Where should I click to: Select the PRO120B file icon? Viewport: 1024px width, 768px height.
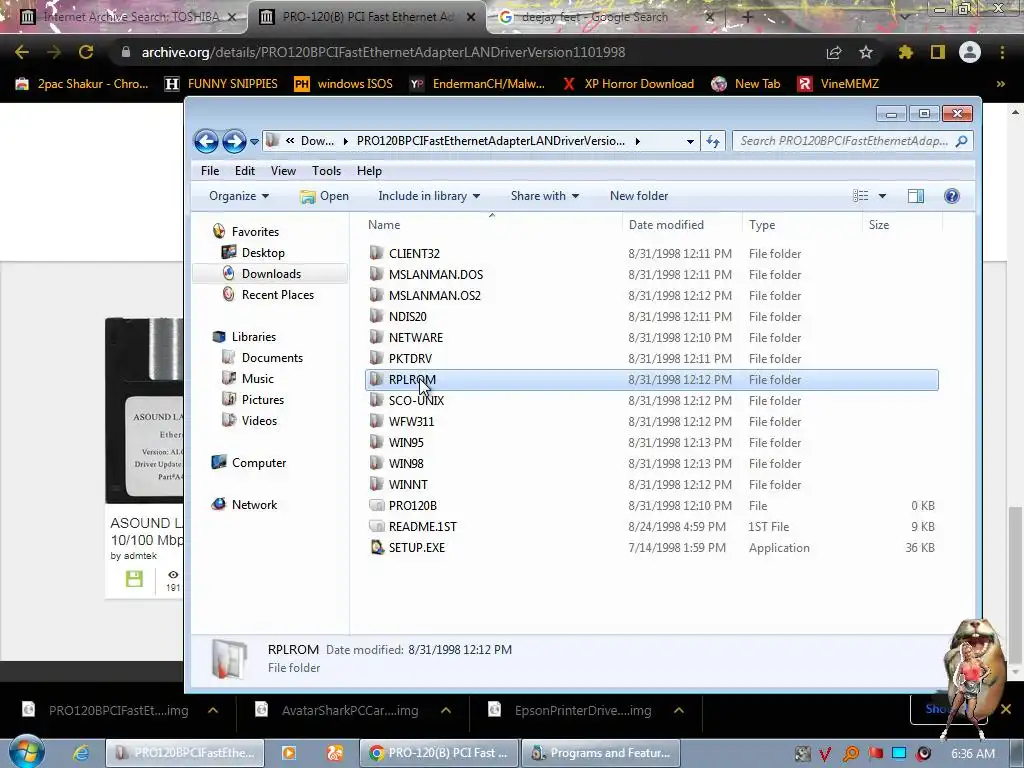click(x=376, y=505)
